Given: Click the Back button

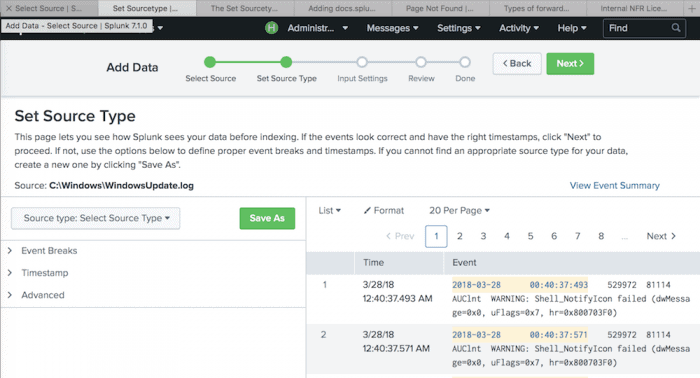Looking at the screenshot, I should point(517,64).
